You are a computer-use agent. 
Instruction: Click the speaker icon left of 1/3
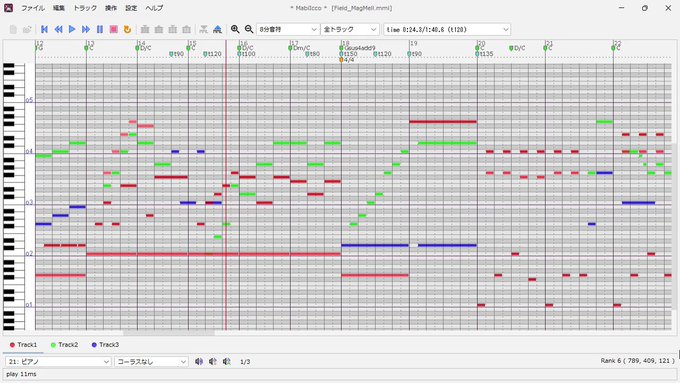click(226, 361)
